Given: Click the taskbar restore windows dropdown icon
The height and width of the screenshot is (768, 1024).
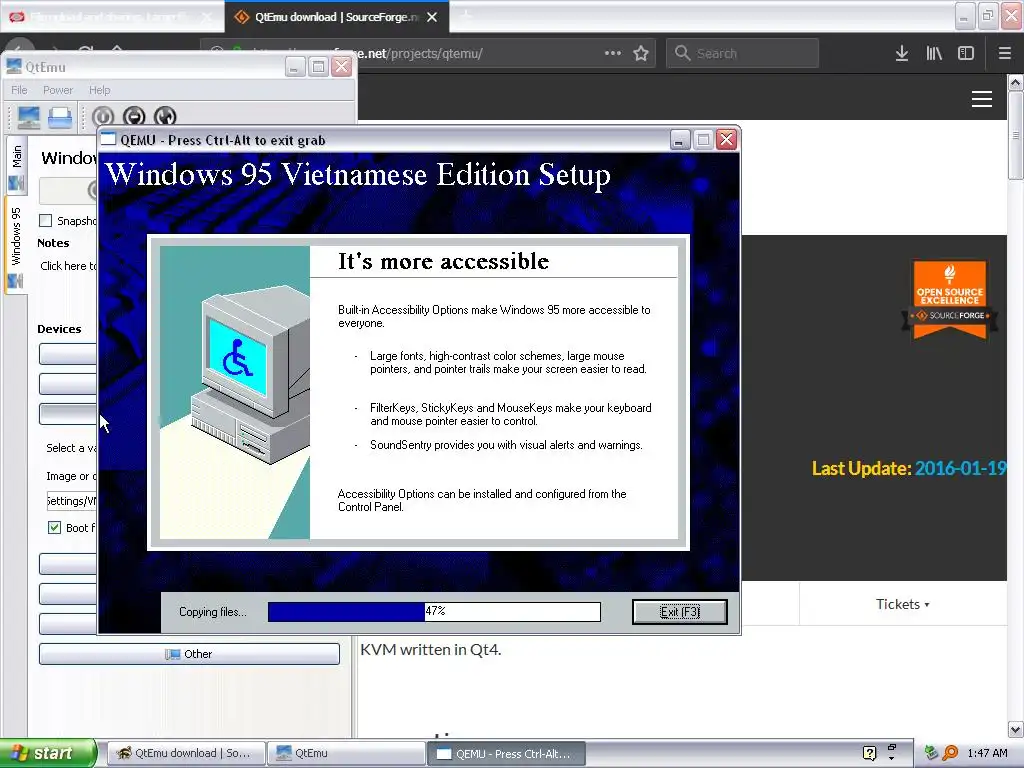Looking at the screenshot, I should click(891, 752).
